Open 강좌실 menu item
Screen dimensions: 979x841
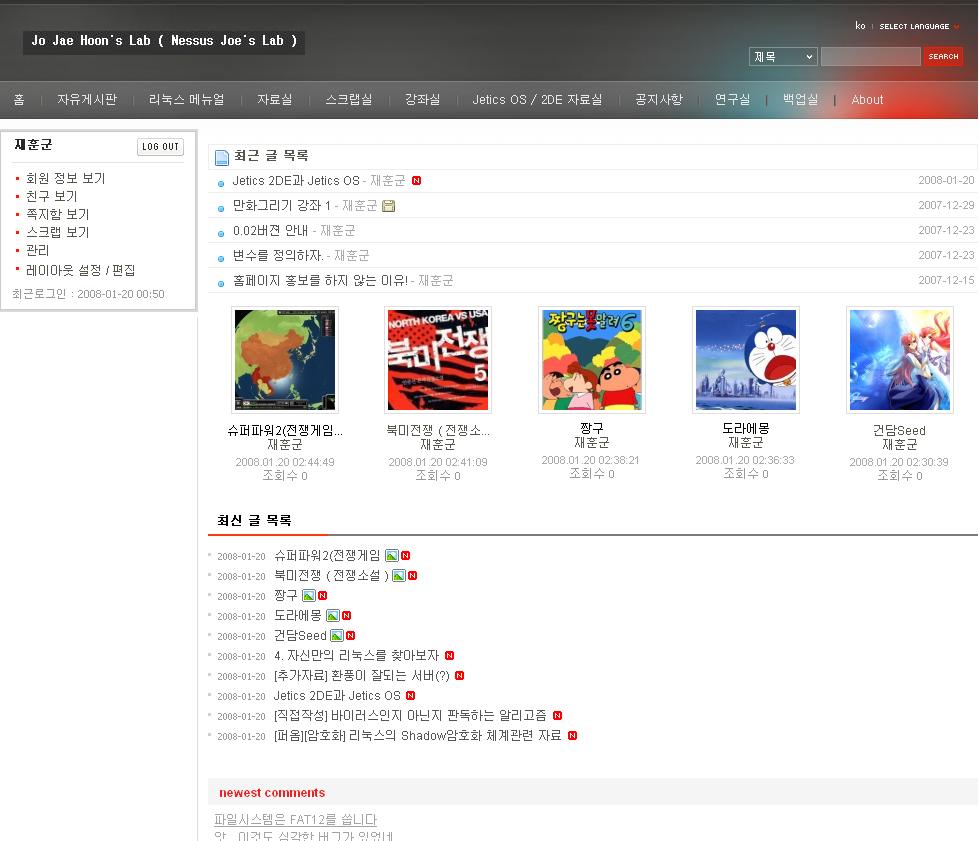423,100
